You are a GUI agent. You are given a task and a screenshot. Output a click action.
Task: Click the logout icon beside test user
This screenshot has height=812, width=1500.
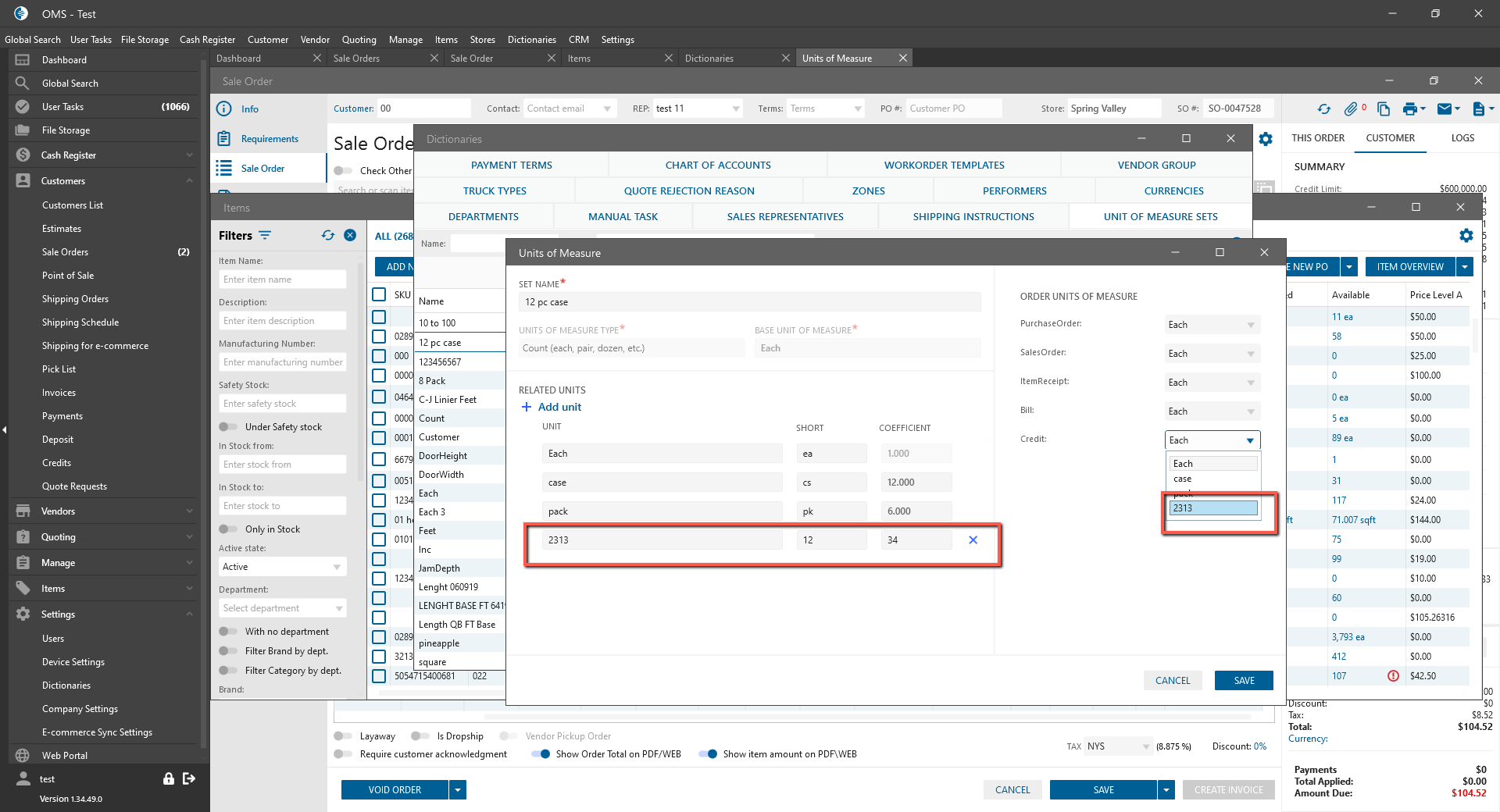[x=189, y=778]
